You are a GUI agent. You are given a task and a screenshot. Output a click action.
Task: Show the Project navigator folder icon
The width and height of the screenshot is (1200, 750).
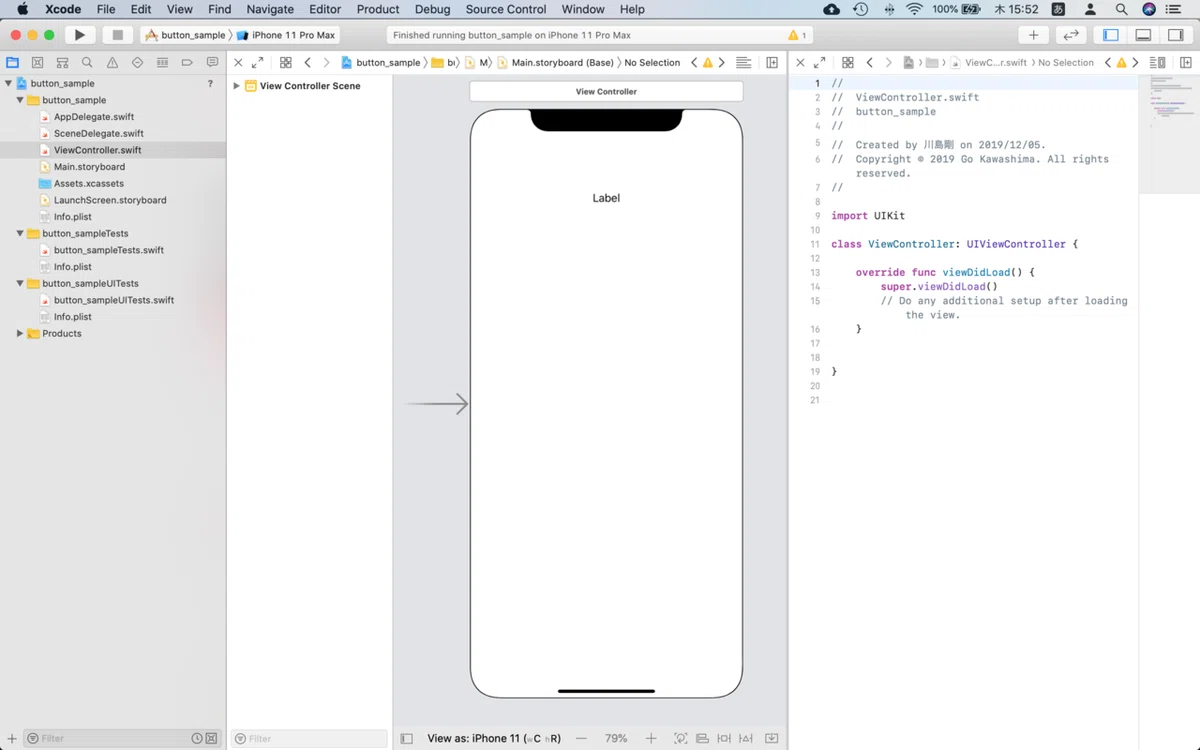[x=12, y=62]
